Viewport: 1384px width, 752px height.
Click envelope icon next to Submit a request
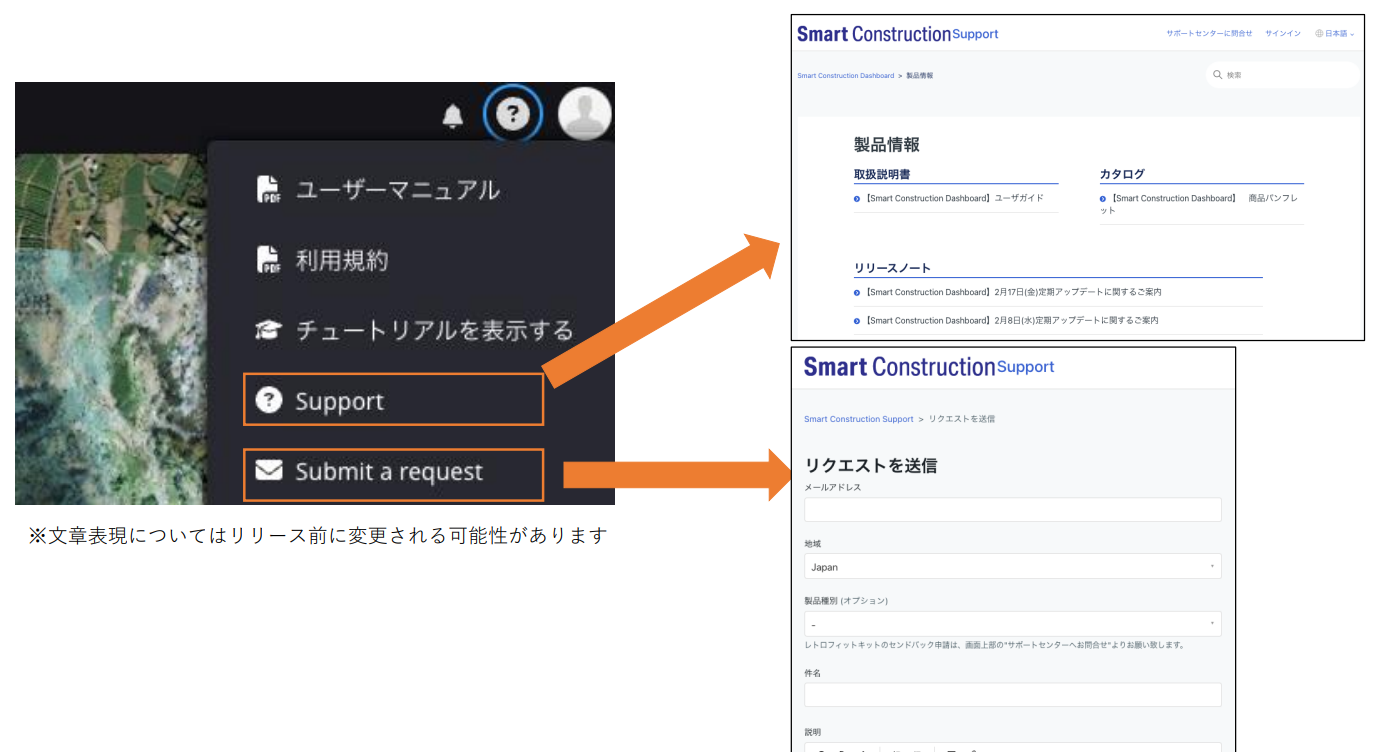tap(269, 470)
